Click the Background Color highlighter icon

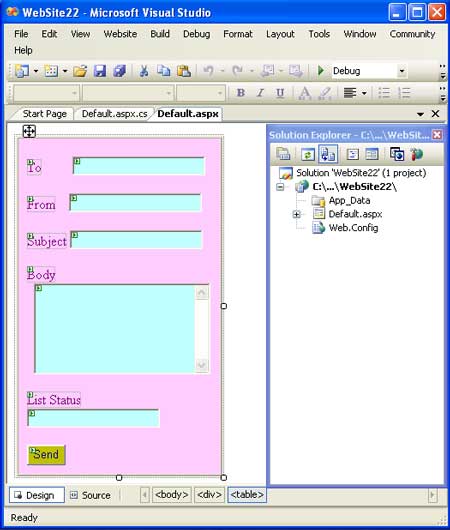tap(325, 93)
